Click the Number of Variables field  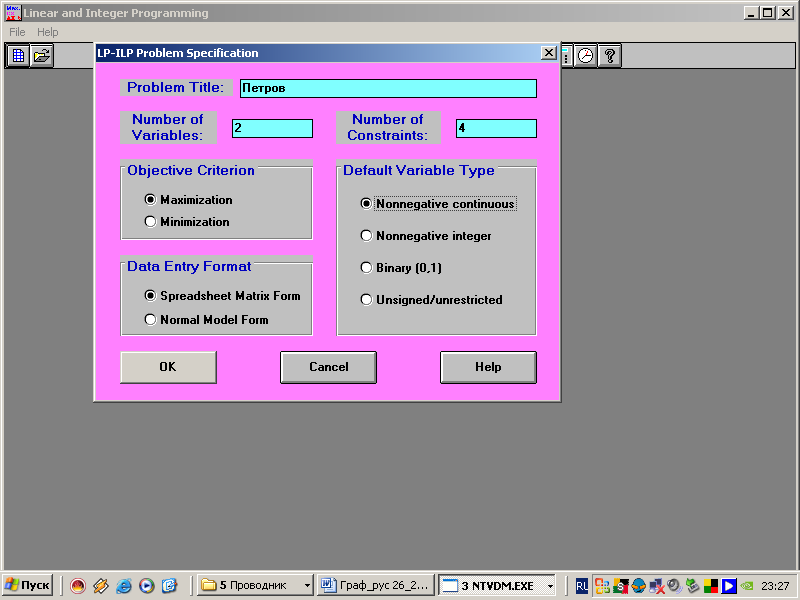click(x=272, y=128)
